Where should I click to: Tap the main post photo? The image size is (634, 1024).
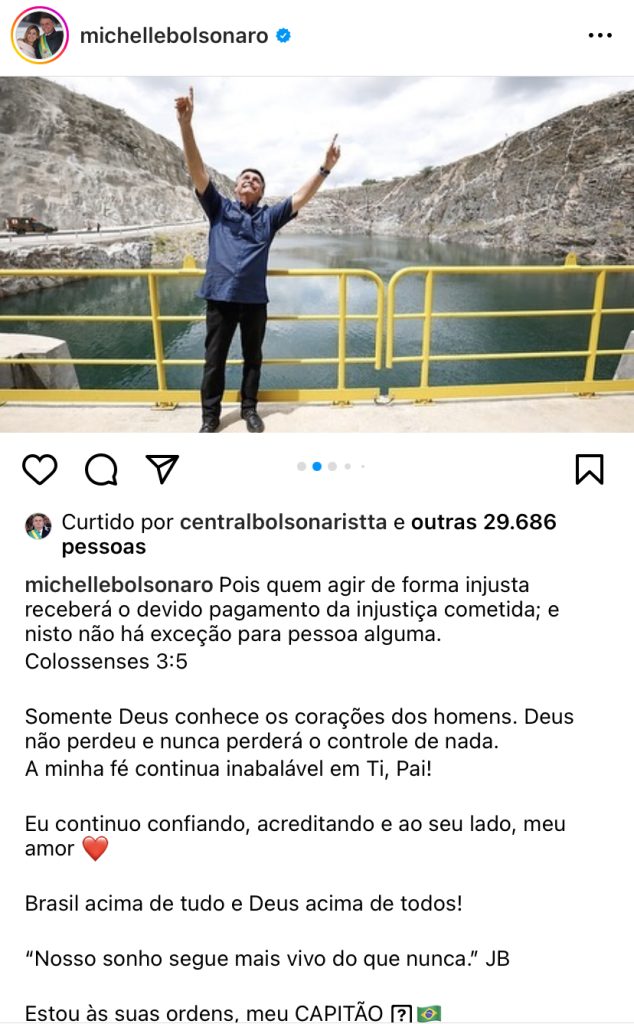(317, 255)
